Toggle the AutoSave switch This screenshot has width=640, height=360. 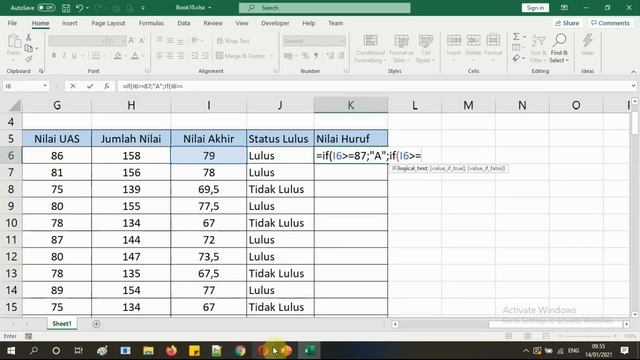tap(46, 7)
